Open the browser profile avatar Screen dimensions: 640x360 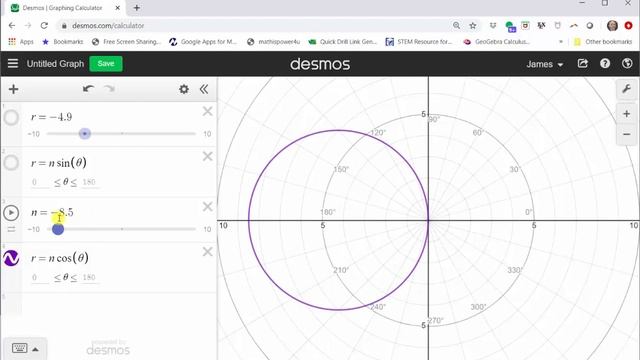(x=612, y=25)
